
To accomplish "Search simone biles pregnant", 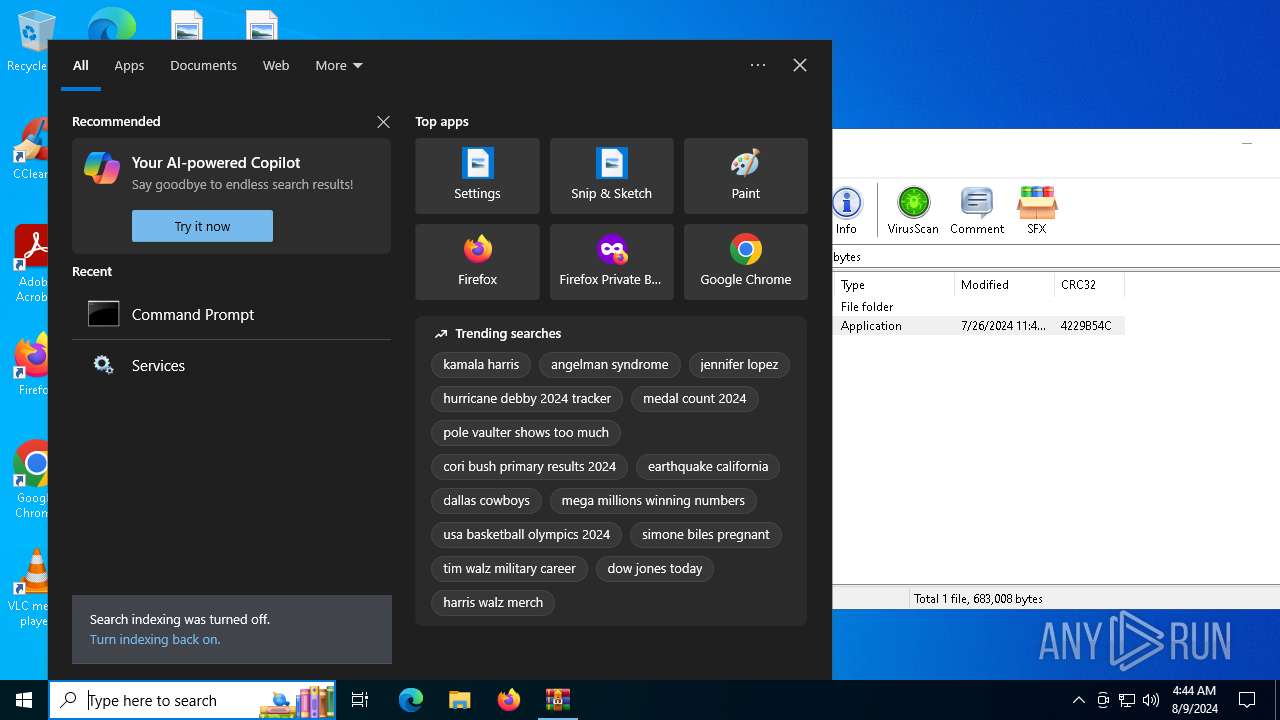I will point(706,535).
